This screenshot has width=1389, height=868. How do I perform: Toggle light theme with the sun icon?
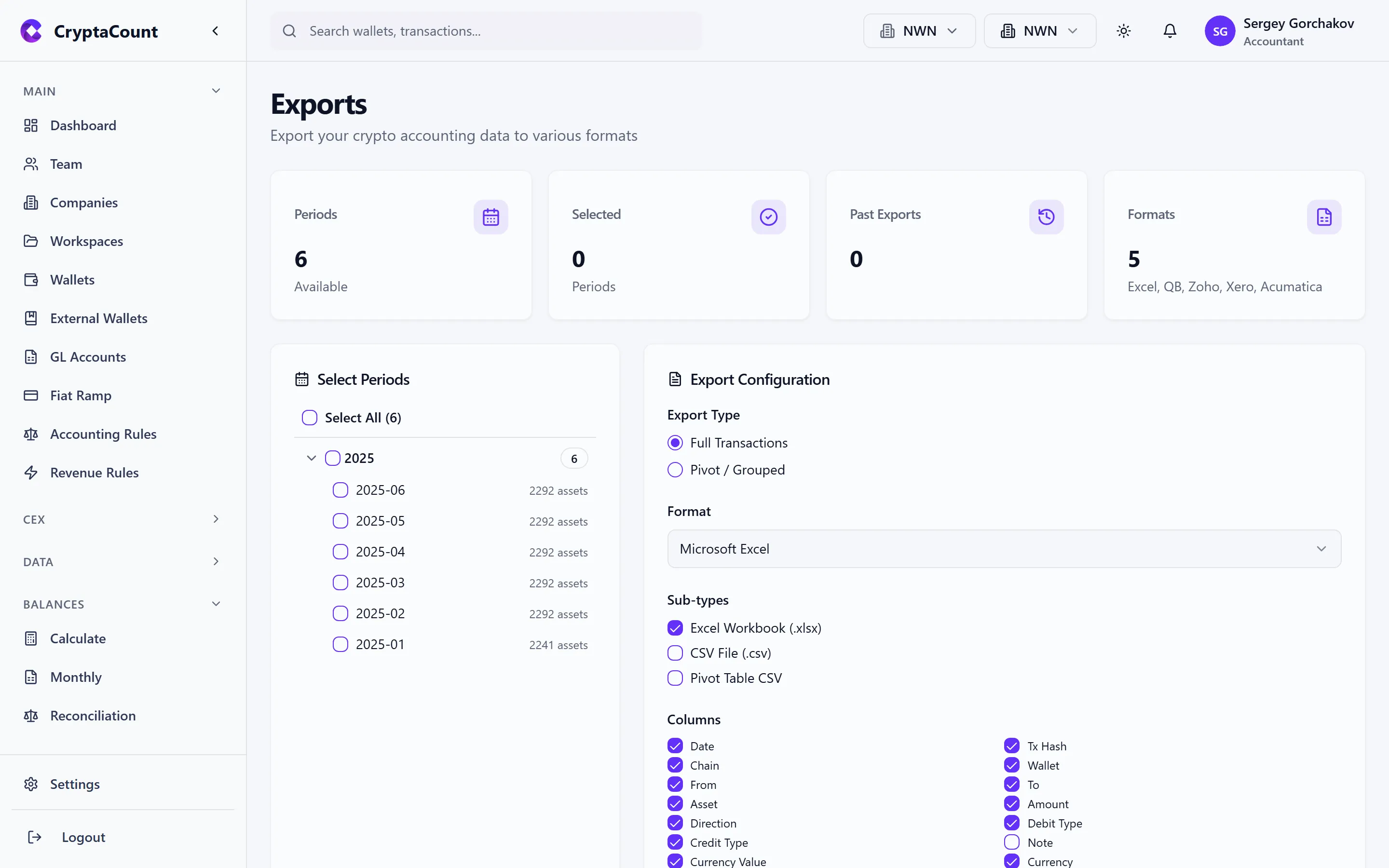(1123, 31)
